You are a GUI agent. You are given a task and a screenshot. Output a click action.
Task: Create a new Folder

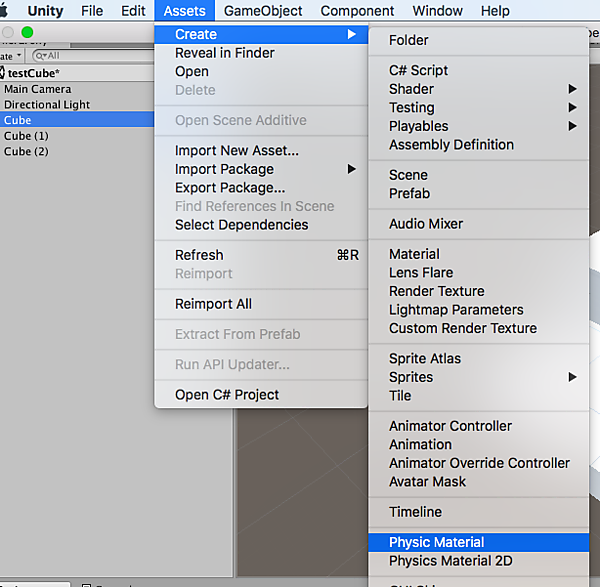pyautogui.click(x=478, y=40)
